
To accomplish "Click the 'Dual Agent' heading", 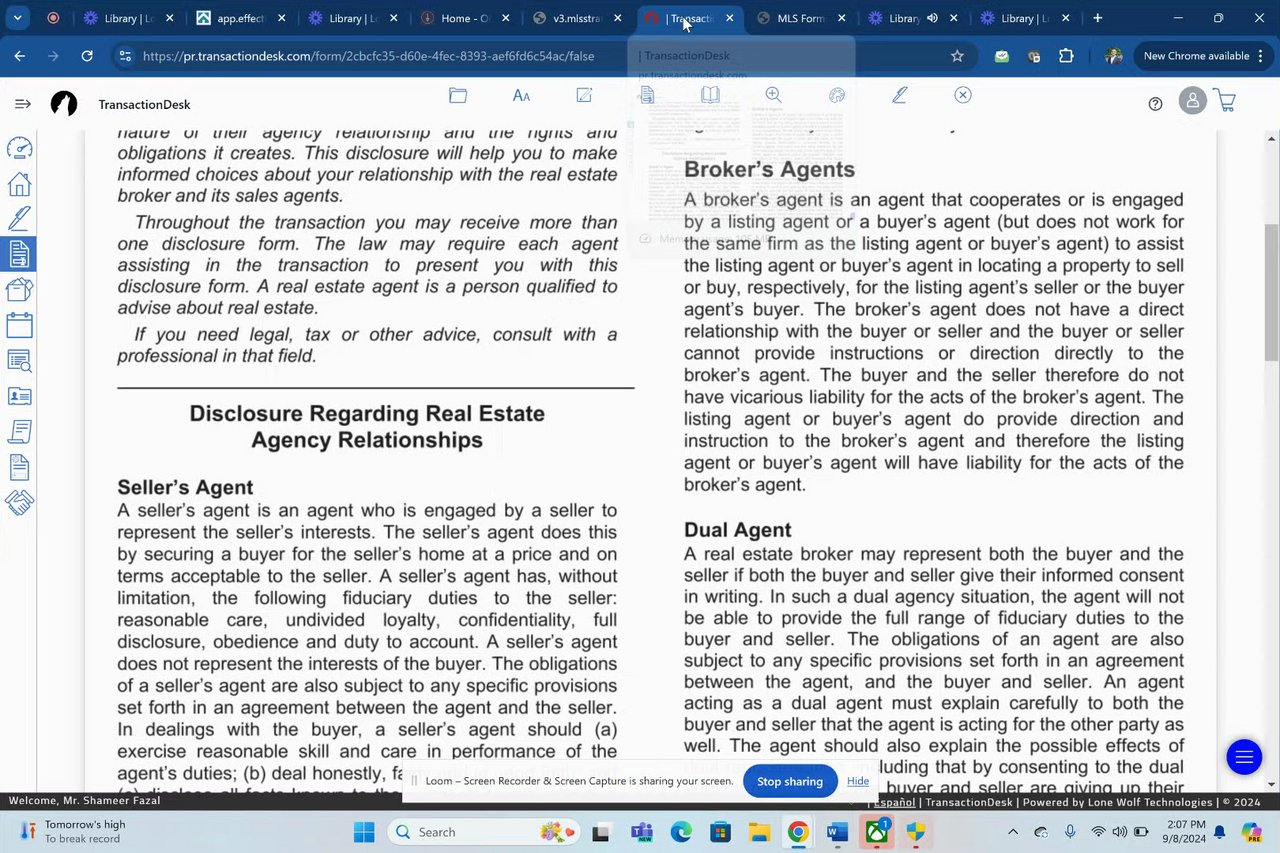I will pyautogui.click(x=738, y=530).
